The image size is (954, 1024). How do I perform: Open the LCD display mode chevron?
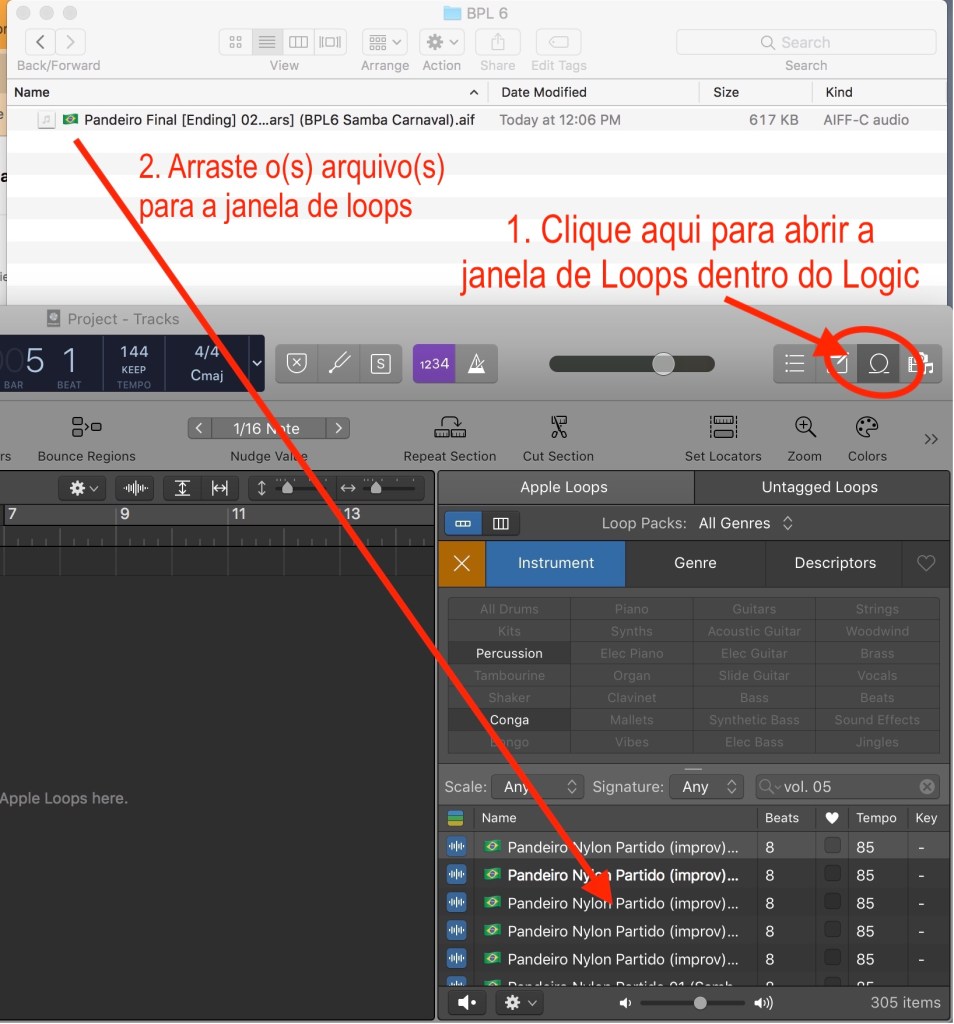(257, 363)
